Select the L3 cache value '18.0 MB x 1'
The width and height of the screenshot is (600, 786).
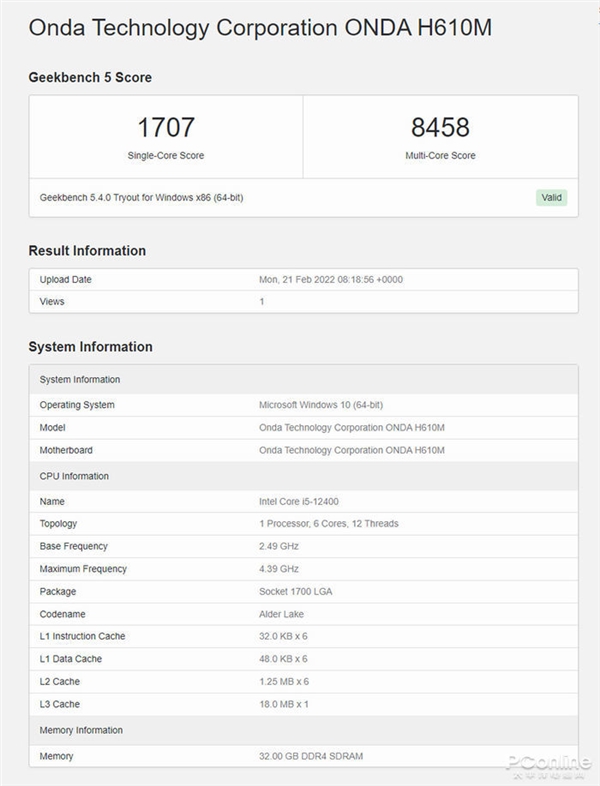pyautogui.click(x=284, y=704)
